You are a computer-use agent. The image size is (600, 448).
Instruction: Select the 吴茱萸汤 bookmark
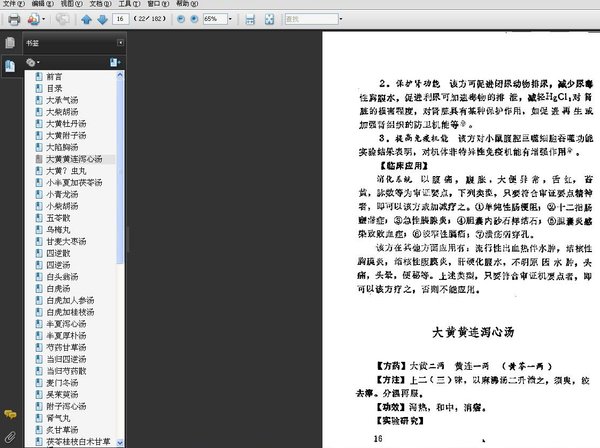[x=62, y=394]
